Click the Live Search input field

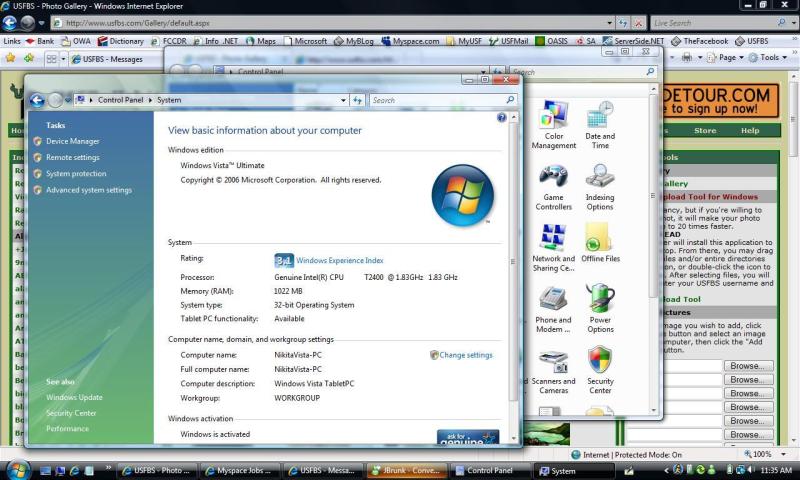pyautogui.click(x=714, y=23)
